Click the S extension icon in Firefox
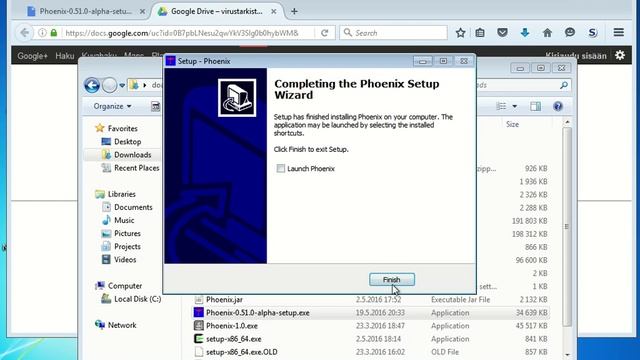The width and height of the screenshot is (640, 360). [x=593, y=33]
